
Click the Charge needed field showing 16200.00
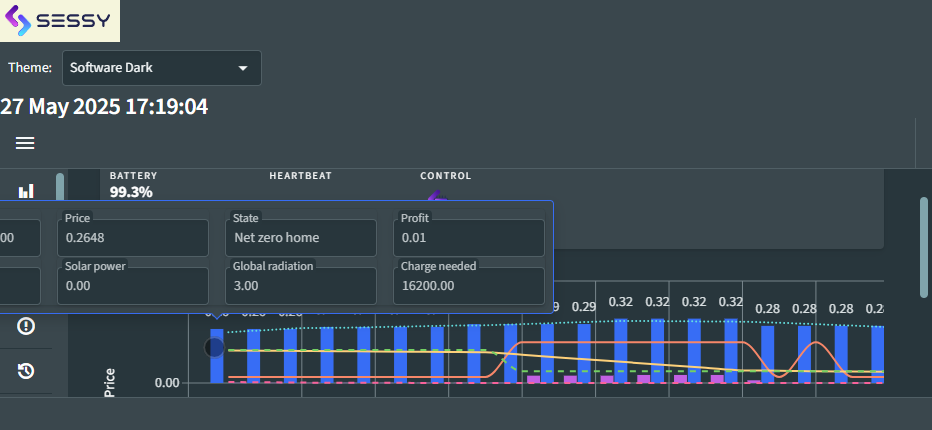point(469,286)
